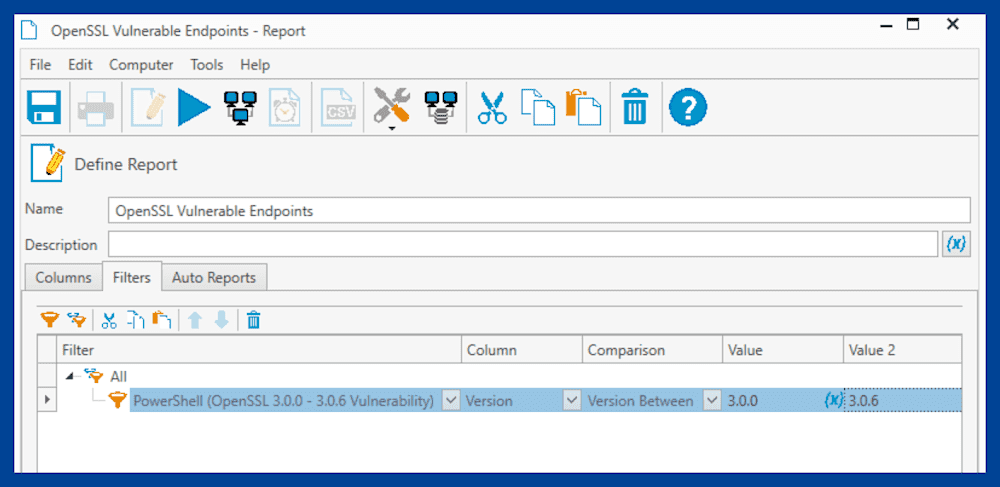Screen dimensions: 1000x487
Task: Open the wrench and screwdriver tools icon
Action: click(392, 105)
